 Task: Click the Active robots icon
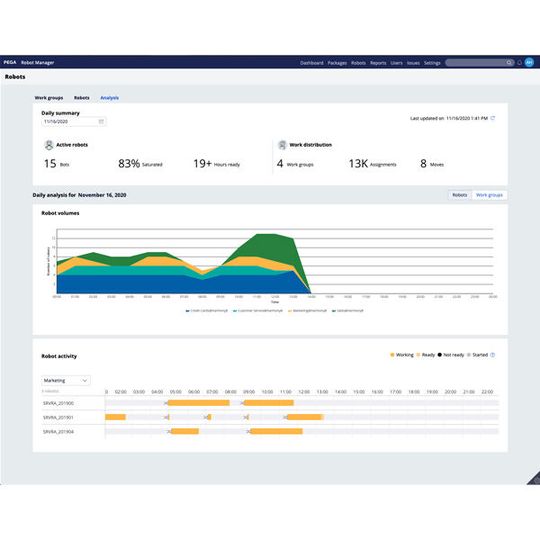(49, 145)
